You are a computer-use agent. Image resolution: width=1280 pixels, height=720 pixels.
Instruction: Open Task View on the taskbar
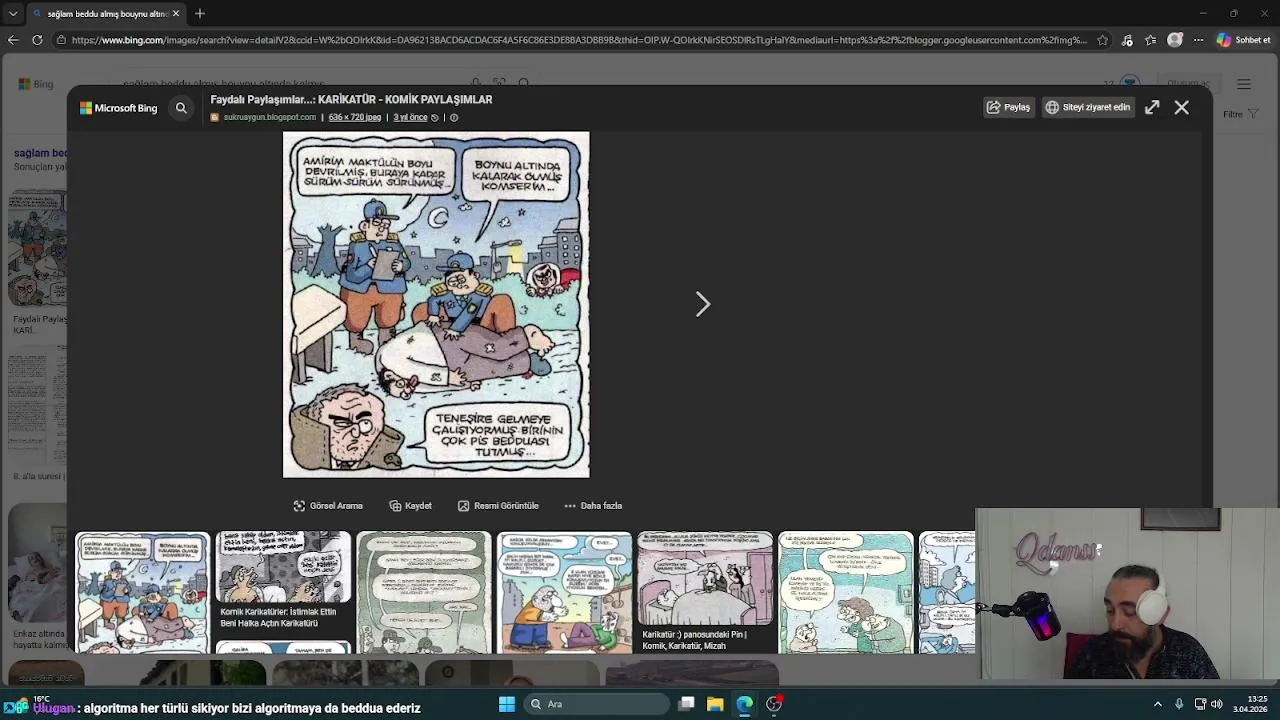(687, 704)
